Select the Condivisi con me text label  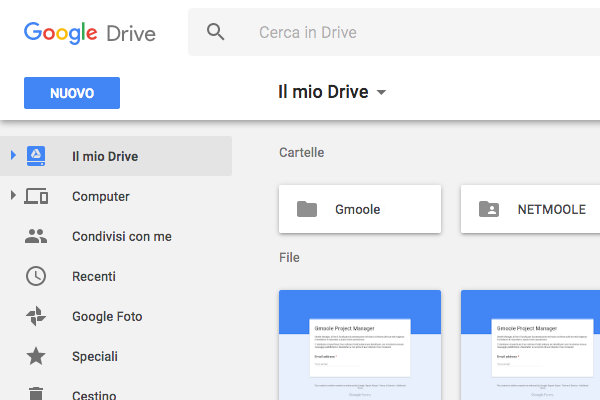pos(122,237)
